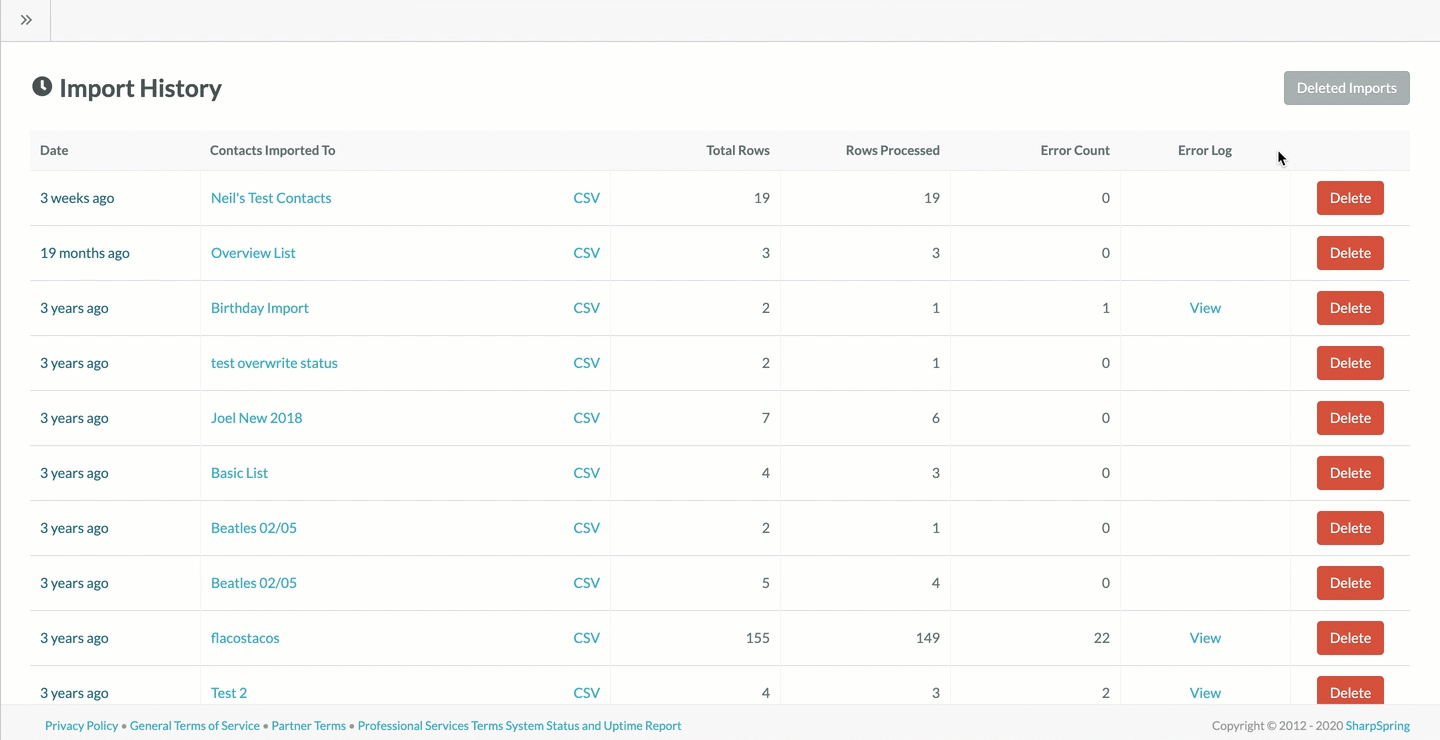
Task: Click the Date column header
Action: pos(54,151)
